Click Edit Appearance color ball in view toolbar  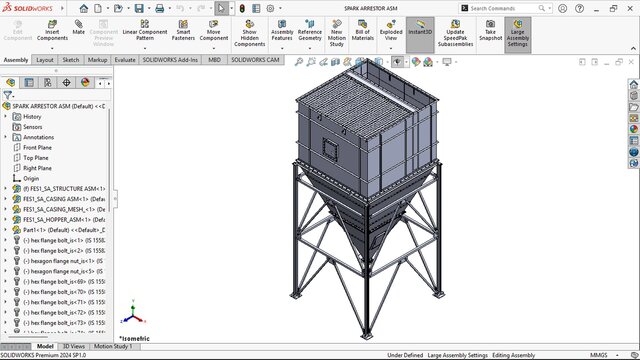coord(416,62)
